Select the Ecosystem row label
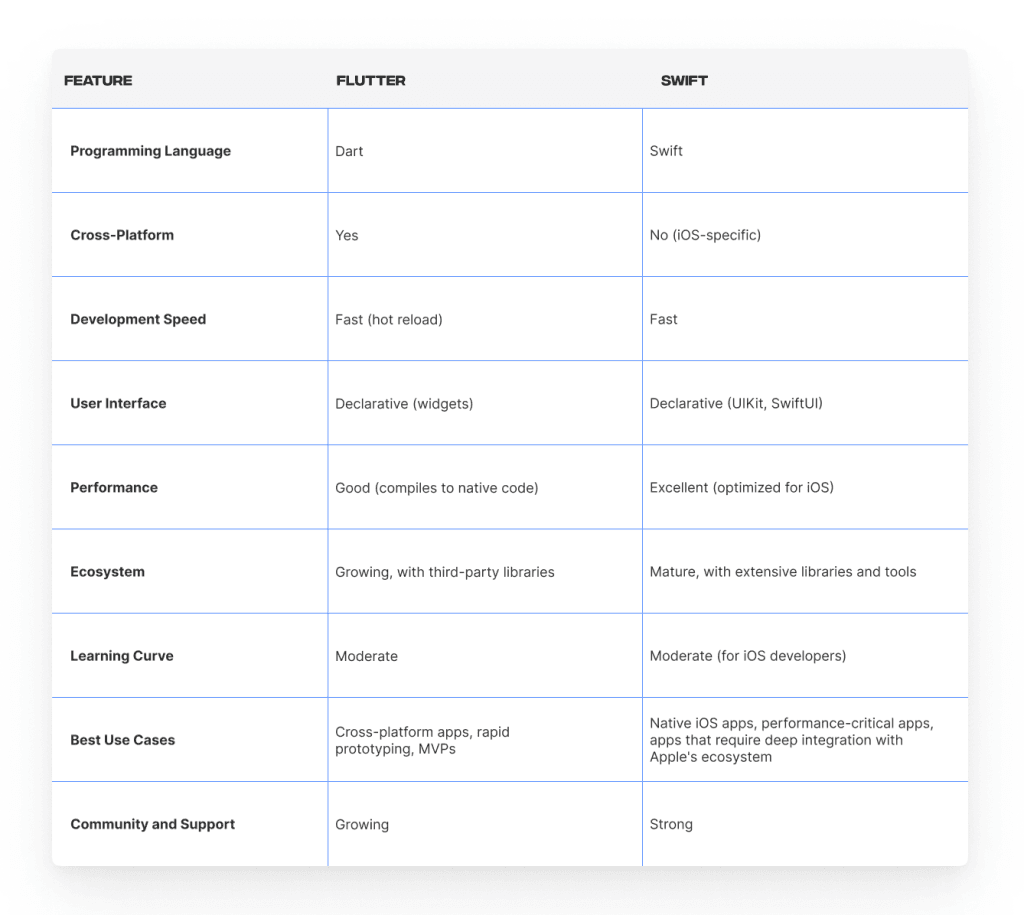Image resolution: width=1024 pixels, height=915 pixels. [x=107, y=572]
